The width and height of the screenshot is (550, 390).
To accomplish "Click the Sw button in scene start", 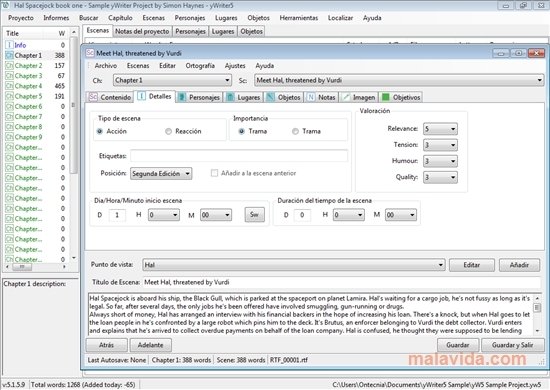I will click(x=255, y=215).
